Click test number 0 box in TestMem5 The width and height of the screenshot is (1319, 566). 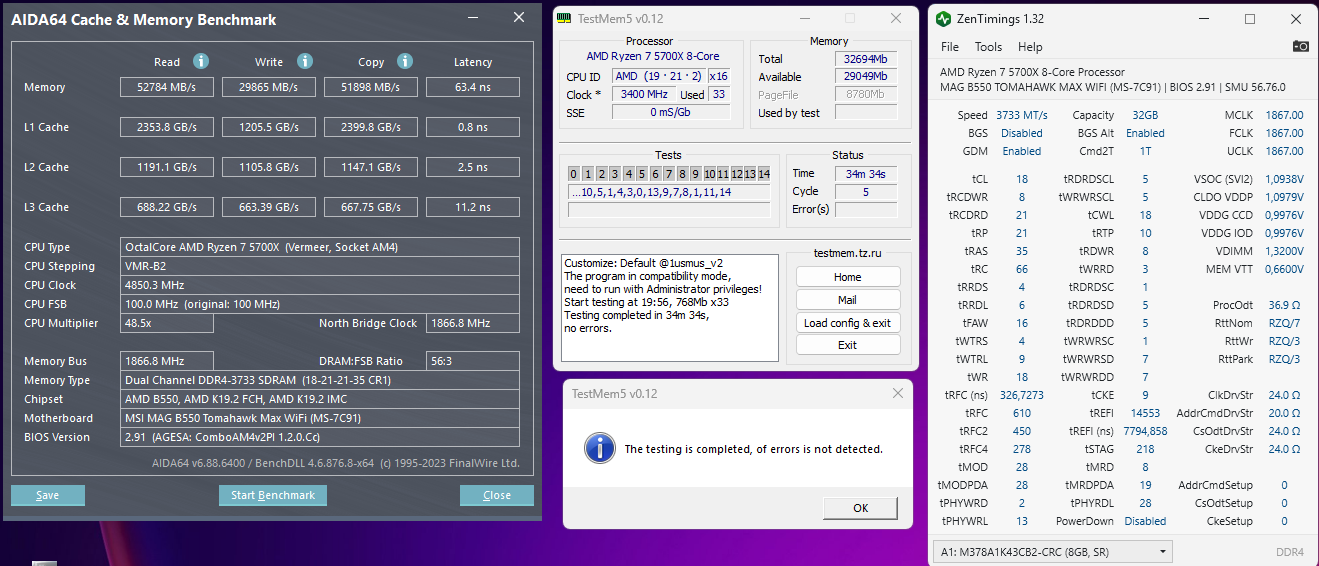(574, 174)
